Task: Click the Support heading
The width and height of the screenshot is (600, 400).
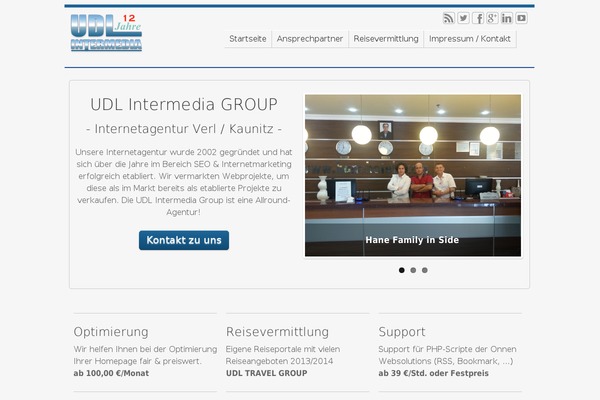Action: (402, 331)
